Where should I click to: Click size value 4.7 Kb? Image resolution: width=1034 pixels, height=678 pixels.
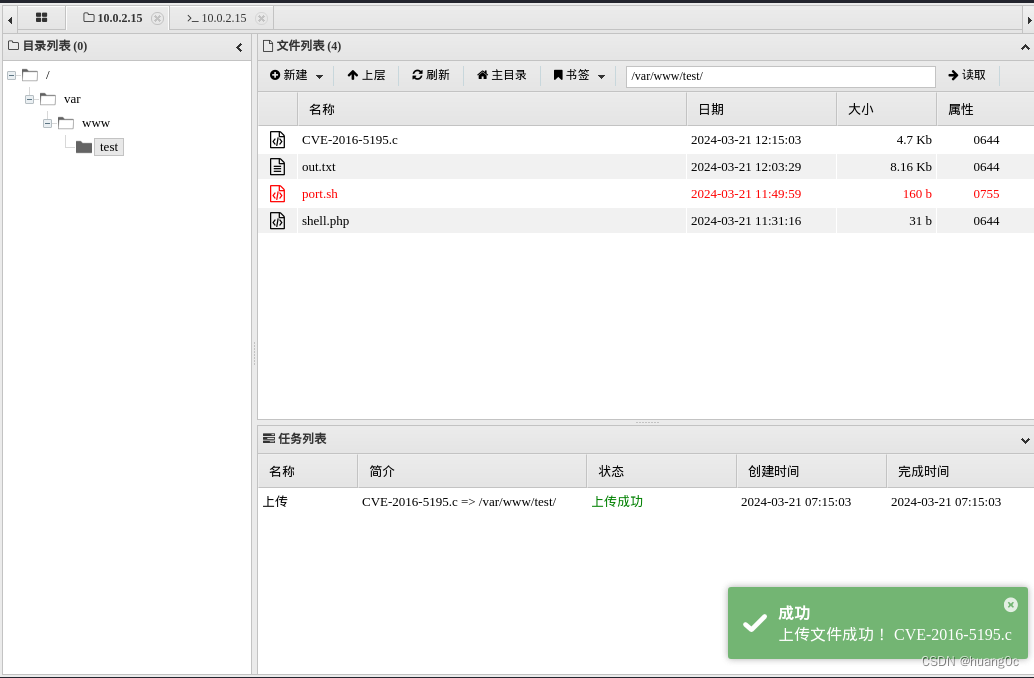[914, 140]
